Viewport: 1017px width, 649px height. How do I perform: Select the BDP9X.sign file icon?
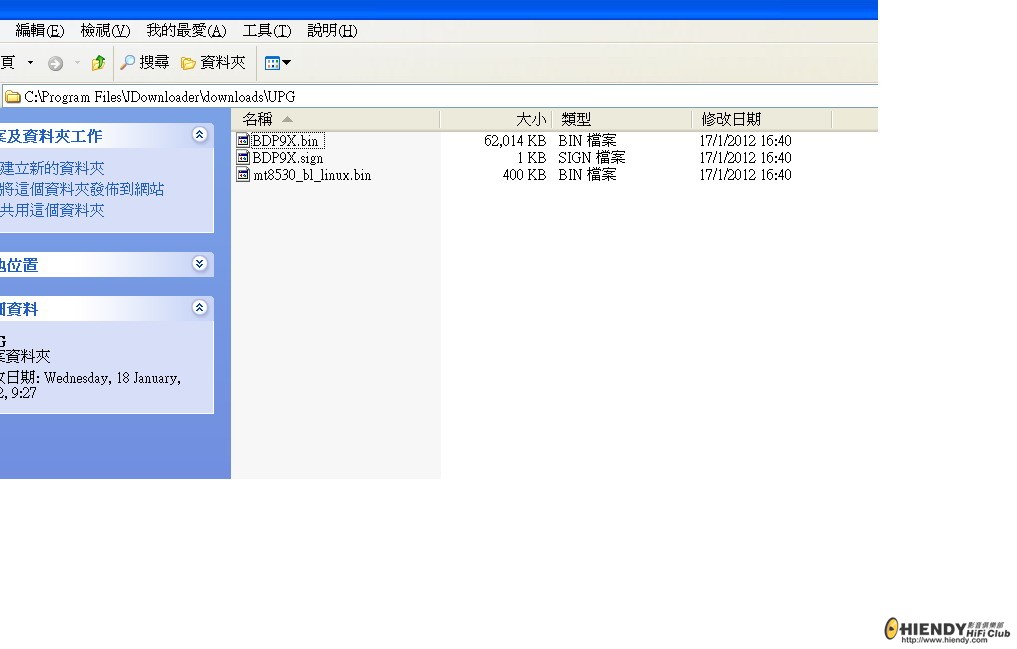point(243,158)
